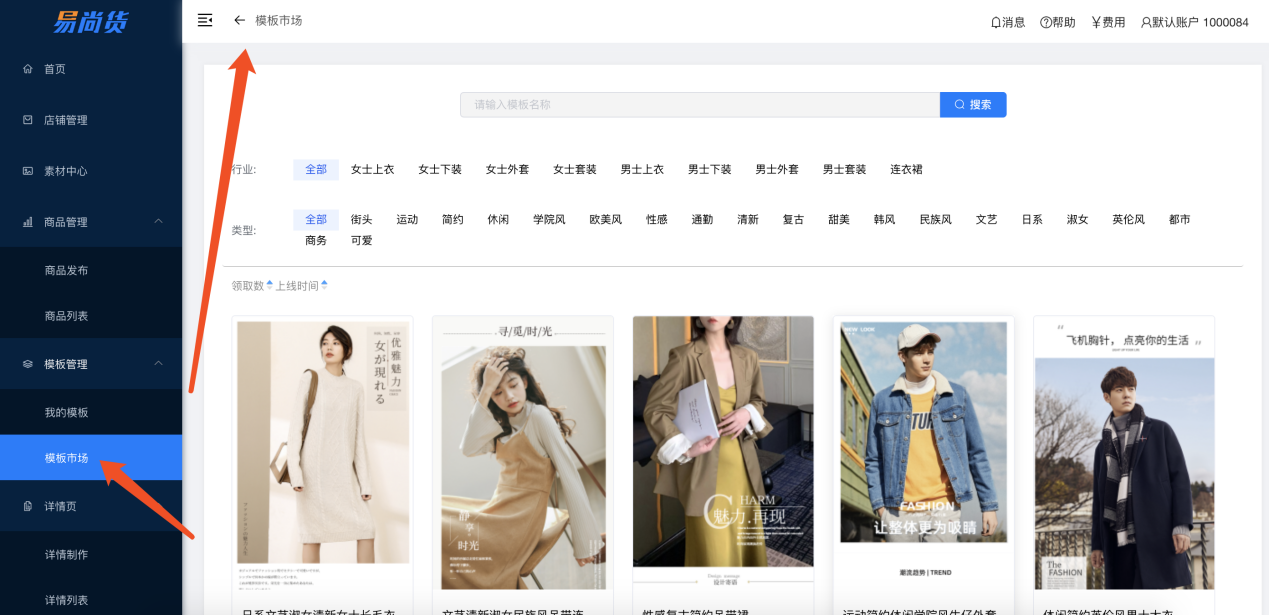Collapse the 商品管理 submenu chevron
This screenshot has height=615, width=1269.
pos(158,222)
